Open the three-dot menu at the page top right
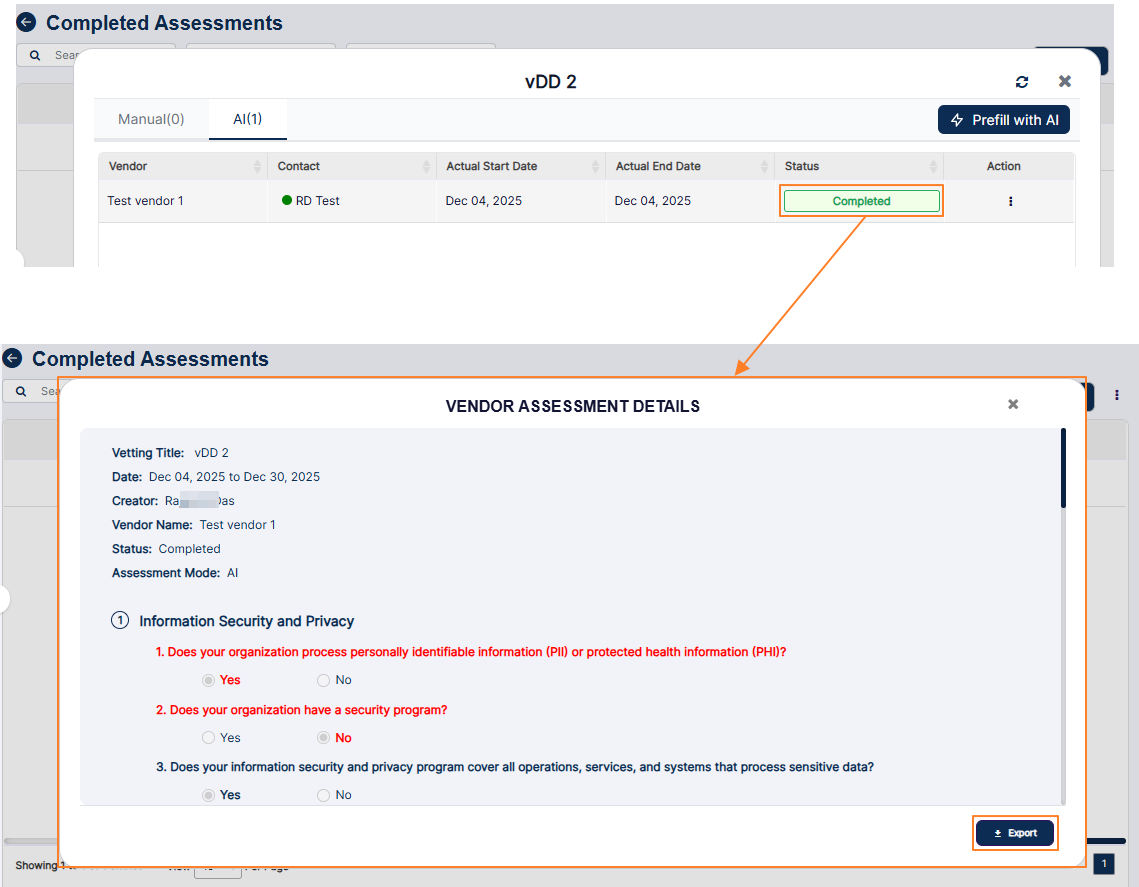Viewport: 1139px width, 887px height. (x=1117, y=396)
